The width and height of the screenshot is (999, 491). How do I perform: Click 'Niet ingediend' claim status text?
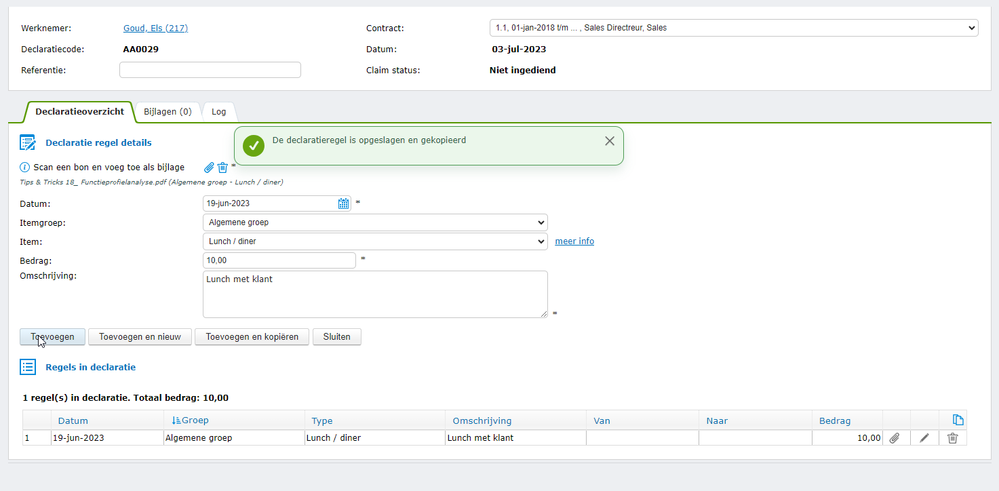522,70
